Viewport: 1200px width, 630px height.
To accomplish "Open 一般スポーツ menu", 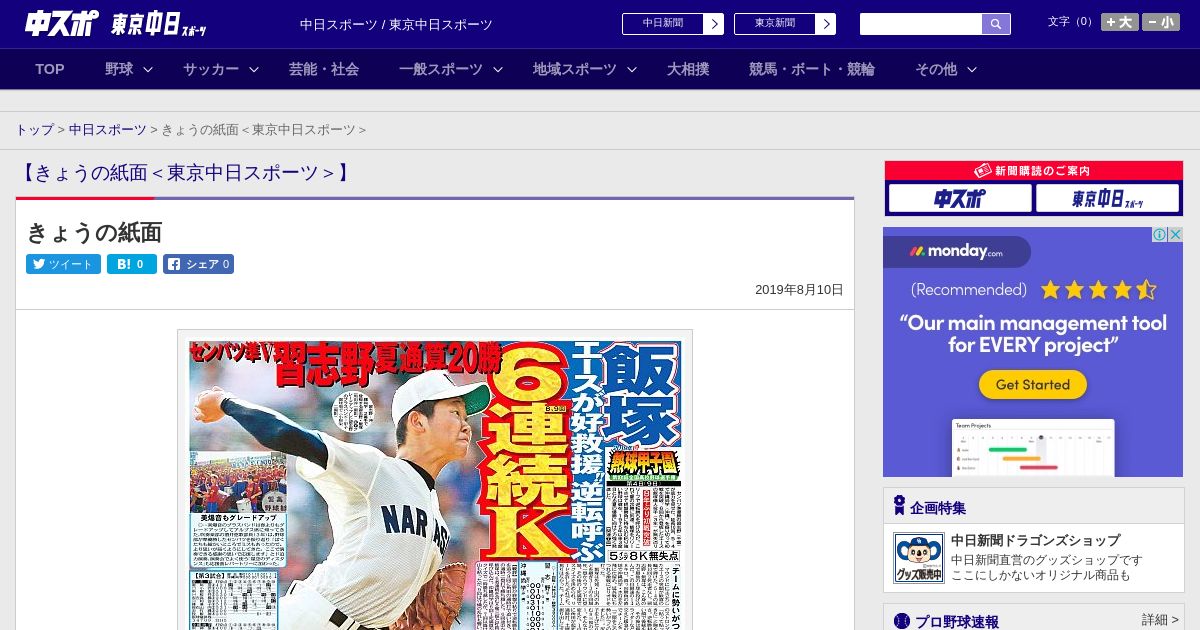I will [x=441, y=69].
